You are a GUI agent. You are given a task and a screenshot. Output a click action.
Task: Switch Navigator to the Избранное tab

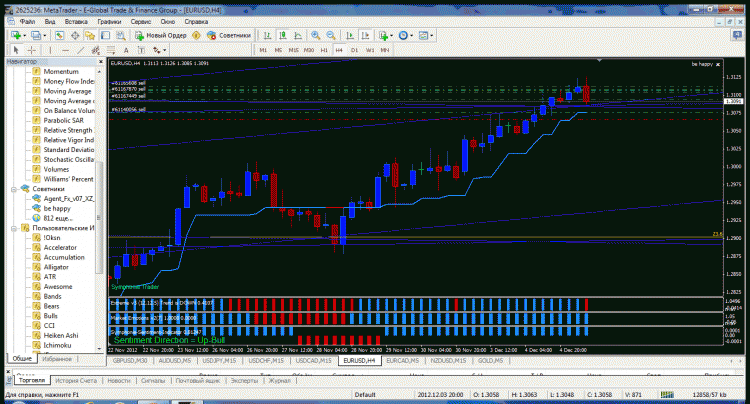(x=57, y=359)
